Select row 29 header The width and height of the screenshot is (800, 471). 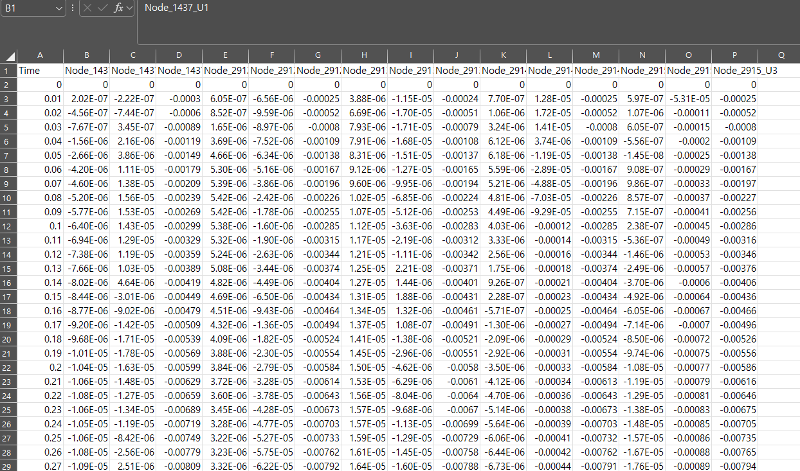[8, 466]
